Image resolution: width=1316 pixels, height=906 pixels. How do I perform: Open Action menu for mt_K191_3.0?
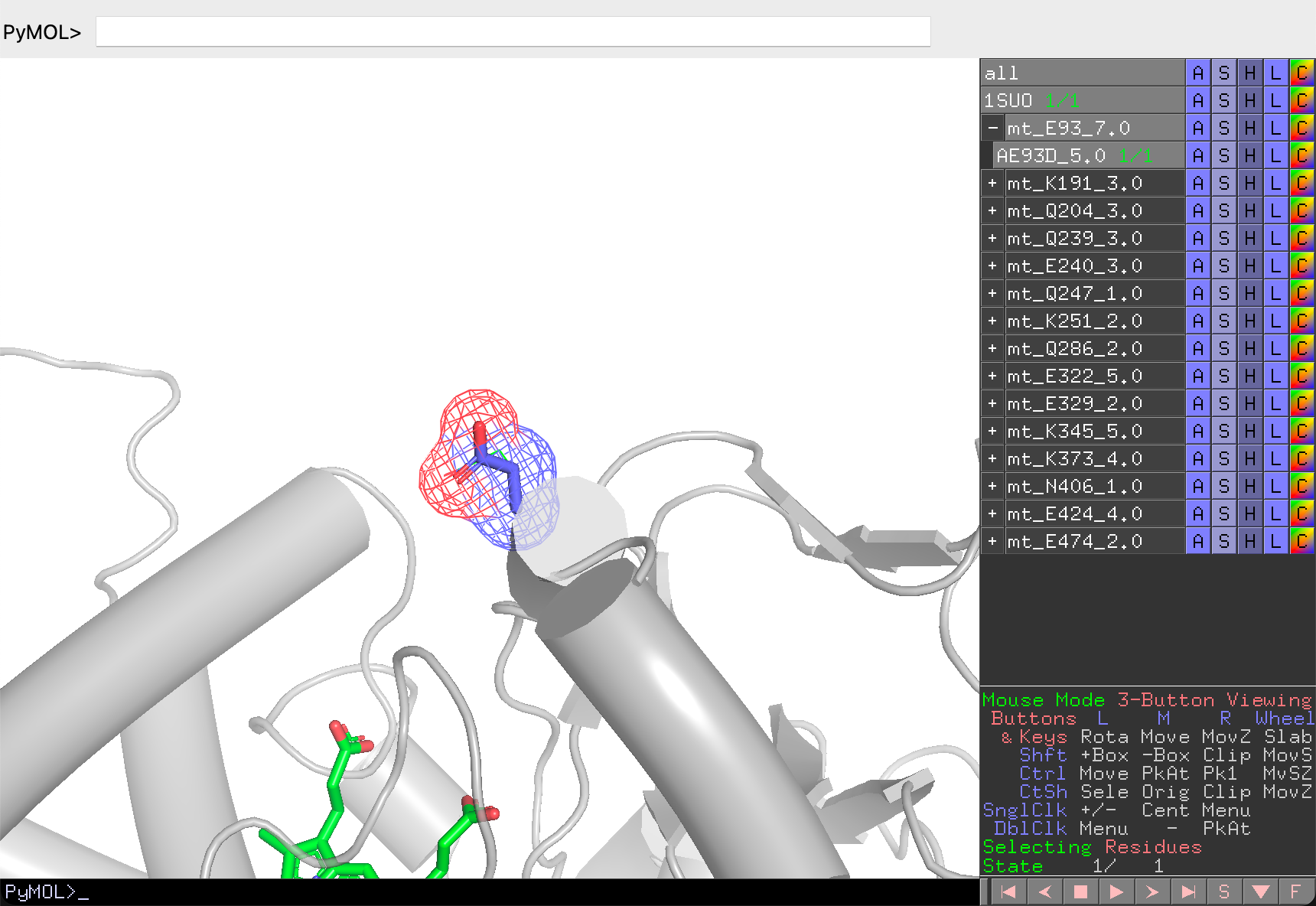click(x=1198, y=183)
